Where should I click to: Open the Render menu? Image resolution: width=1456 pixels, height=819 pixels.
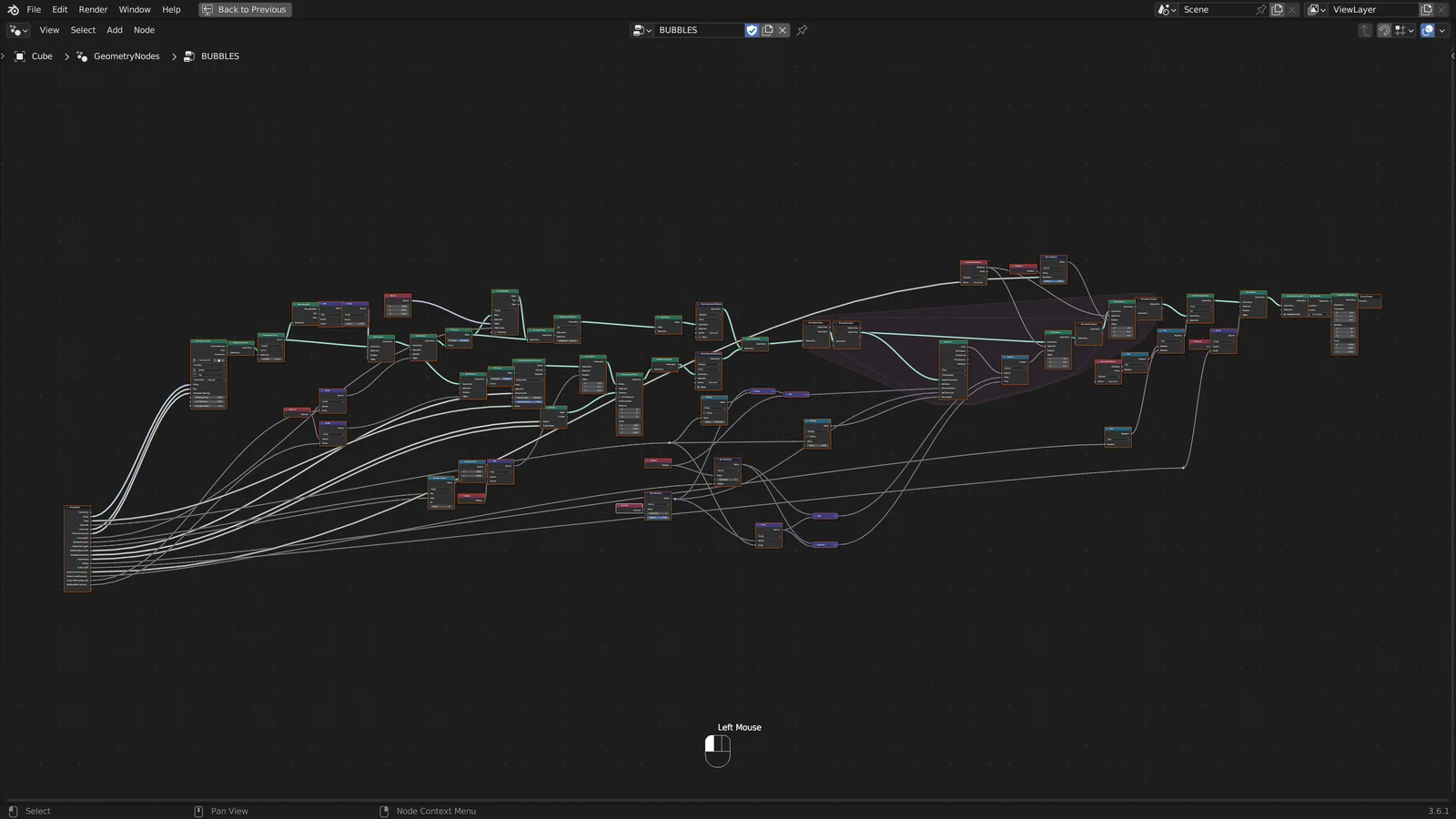coord(93,10)
